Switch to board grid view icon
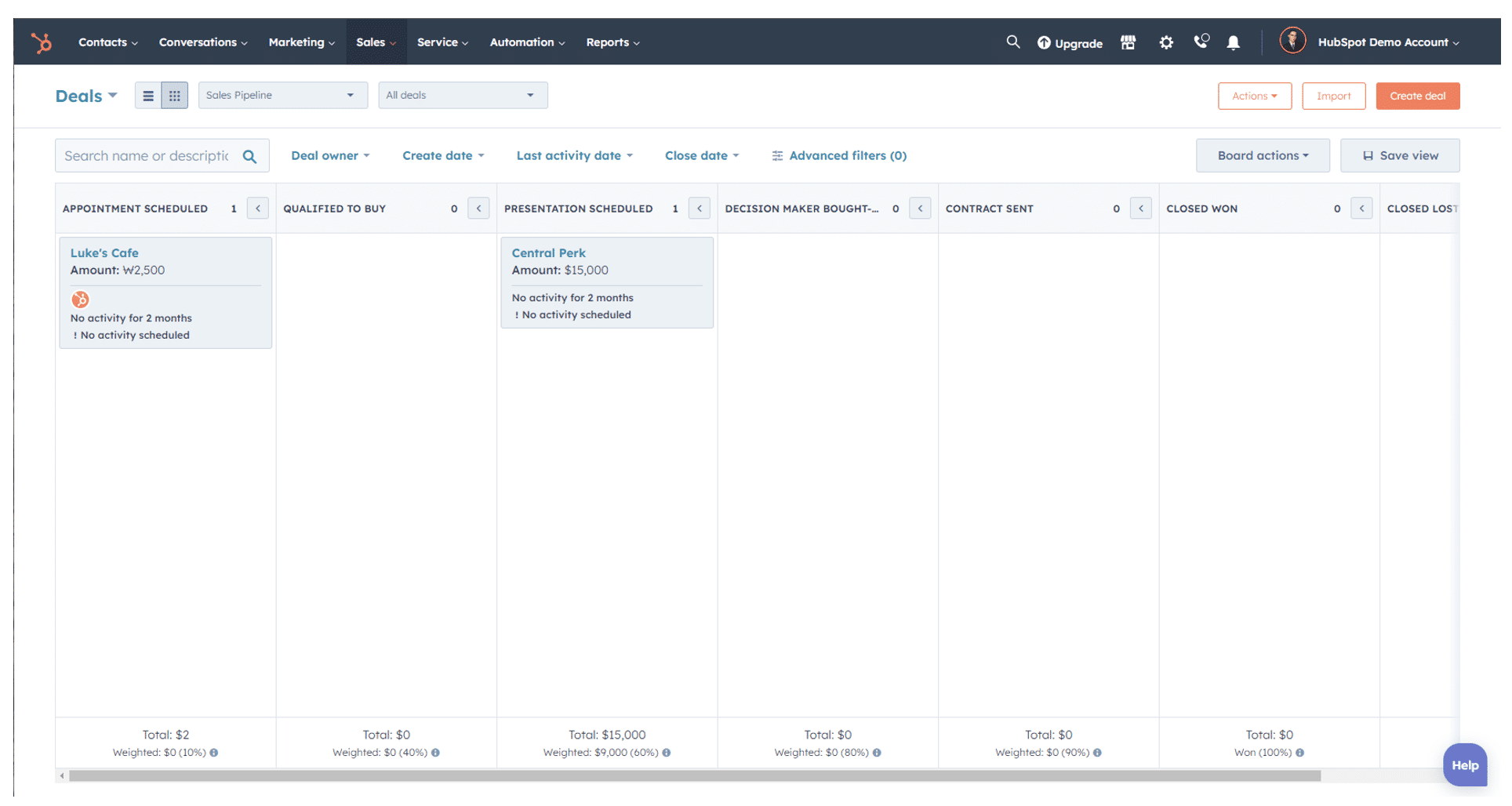 tap(175, 96)
